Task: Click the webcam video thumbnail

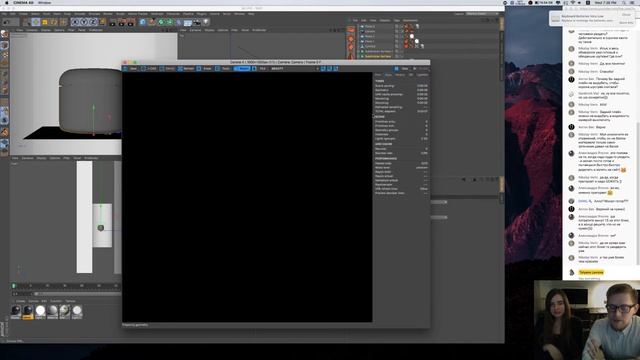Action: tap(587, 320)
